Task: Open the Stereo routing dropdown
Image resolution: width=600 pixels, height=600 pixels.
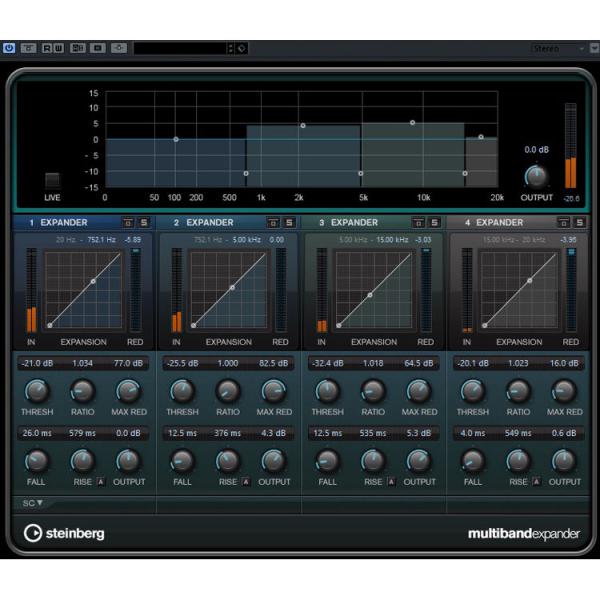Action: (558, 49)
